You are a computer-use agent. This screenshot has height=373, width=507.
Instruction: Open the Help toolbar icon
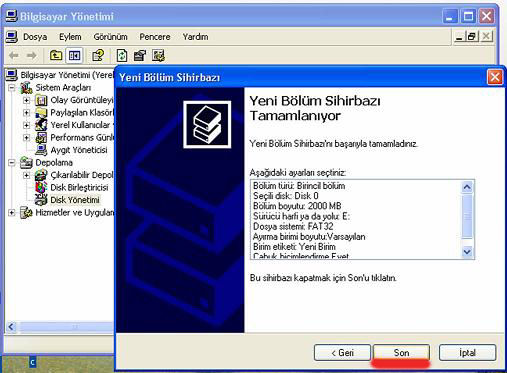(98, 55)
